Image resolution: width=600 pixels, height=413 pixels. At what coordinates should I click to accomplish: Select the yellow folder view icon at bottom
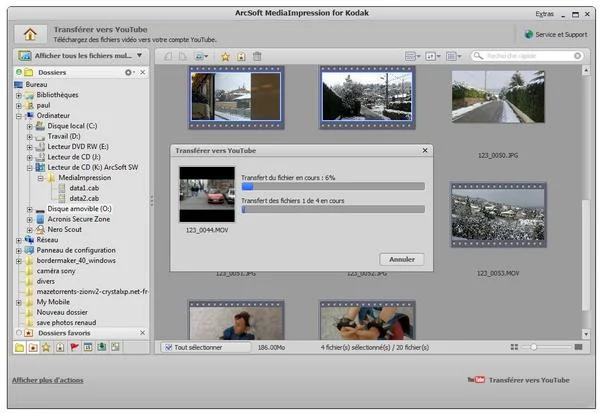pyautogui.click(x=20, y=347)
